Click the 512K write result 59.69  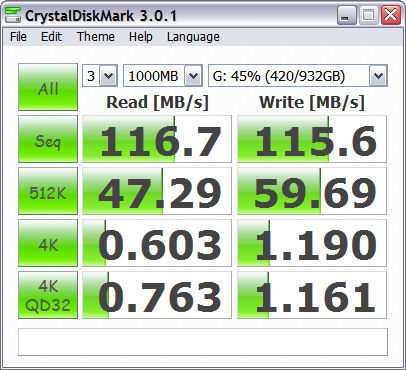(312, 191)
